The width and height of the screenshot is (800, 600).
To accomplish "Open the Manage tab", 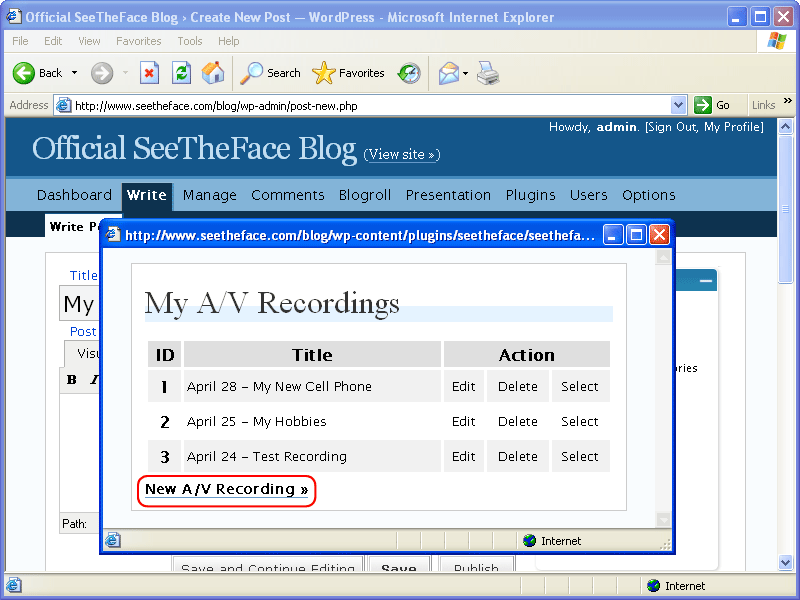I will 210,195.
